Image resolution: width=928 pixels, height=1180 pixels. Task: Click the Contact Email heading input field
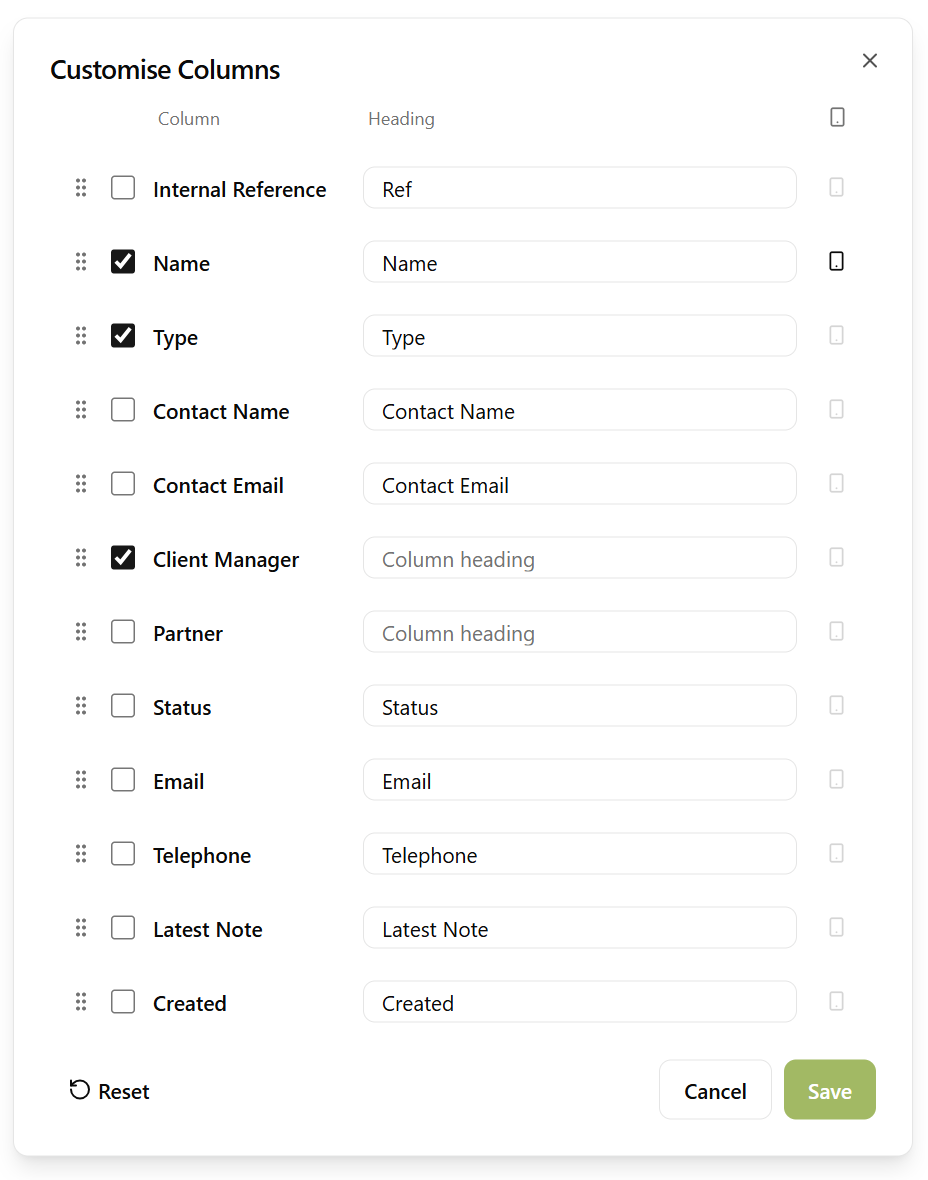pos(580,484)
